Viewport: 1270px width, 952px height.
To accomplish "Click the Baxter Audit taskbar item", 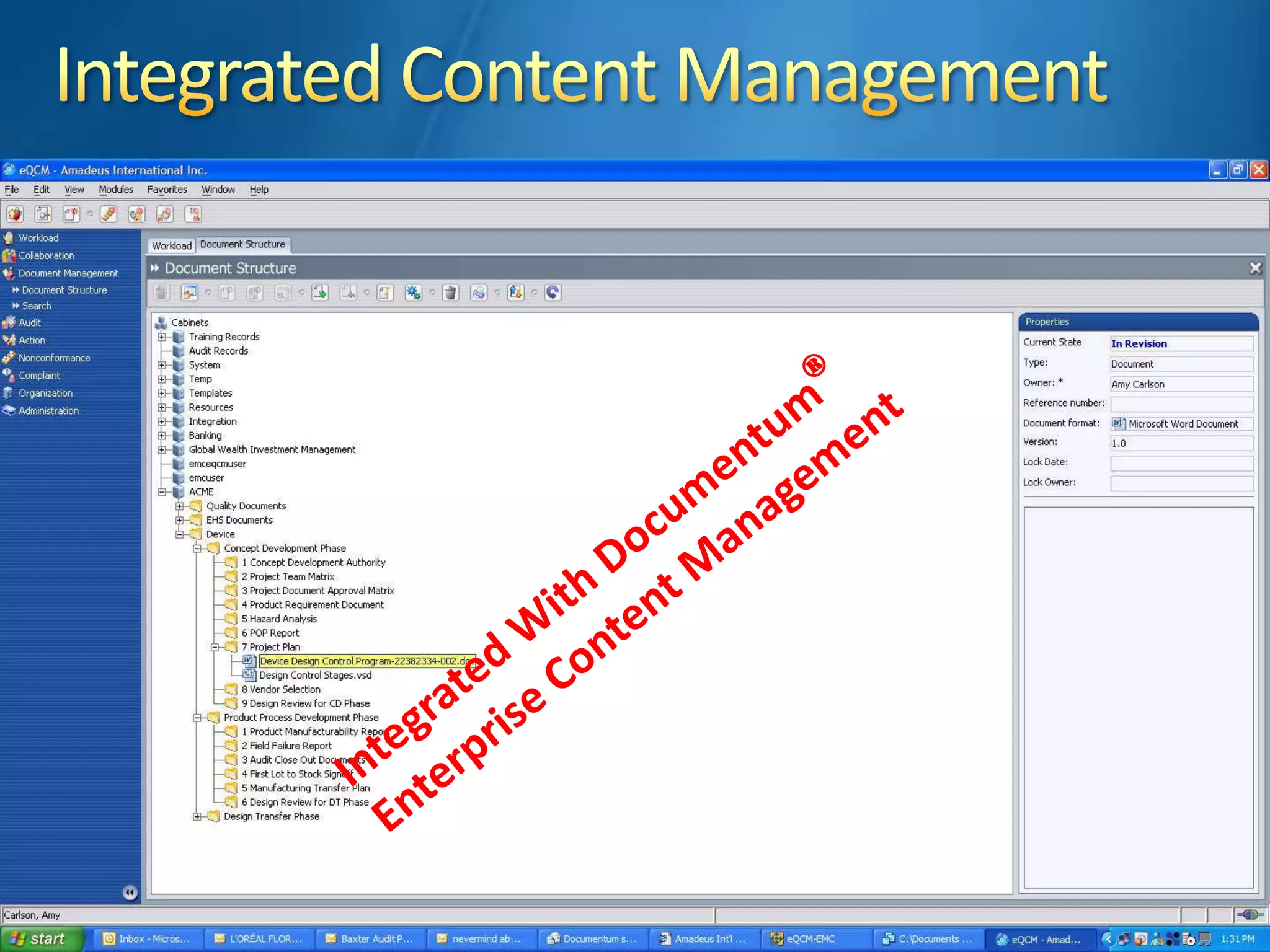I will tap(370, 939).
